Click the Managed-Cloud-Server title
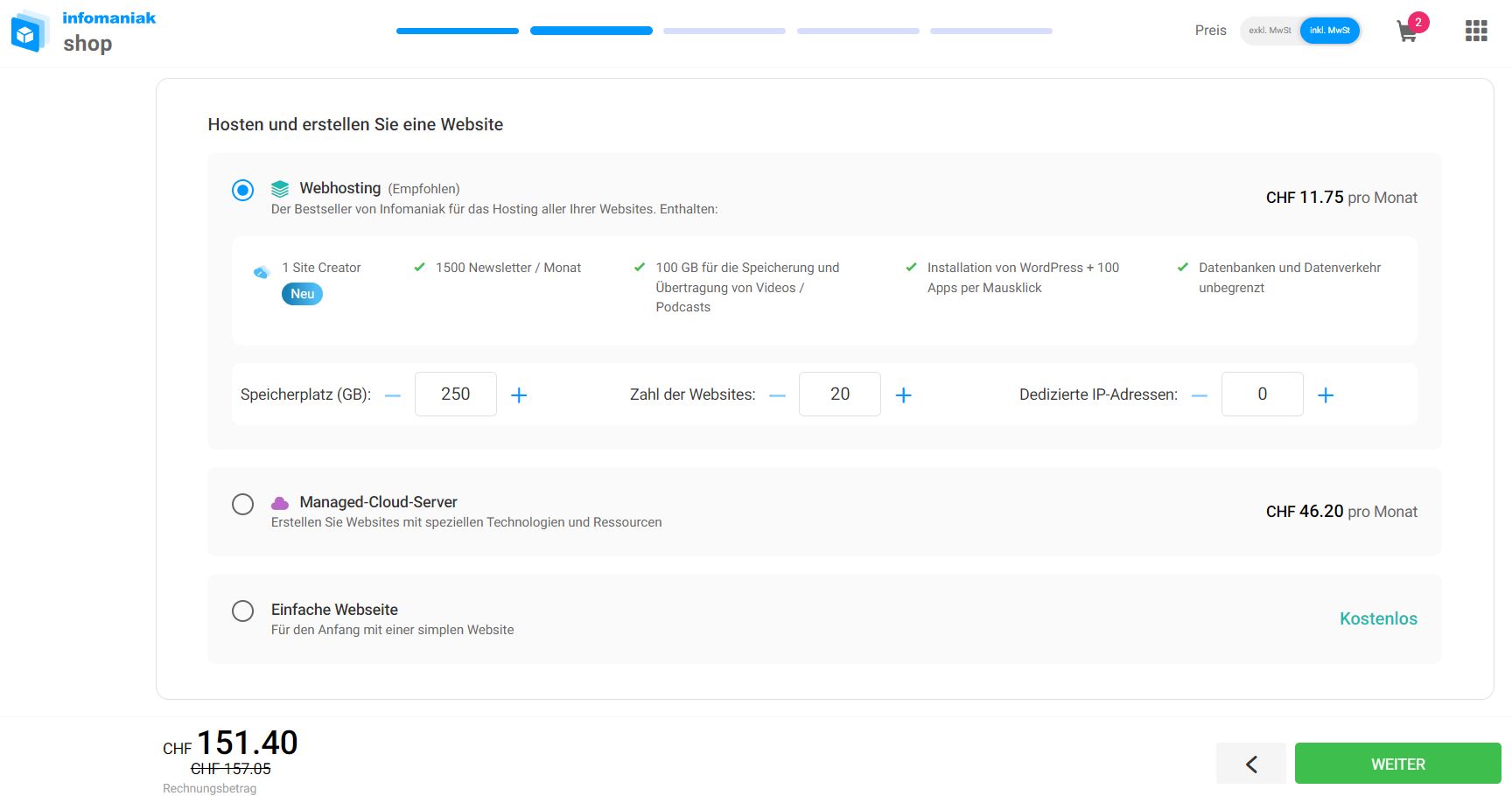 click(x=378, y=502)
